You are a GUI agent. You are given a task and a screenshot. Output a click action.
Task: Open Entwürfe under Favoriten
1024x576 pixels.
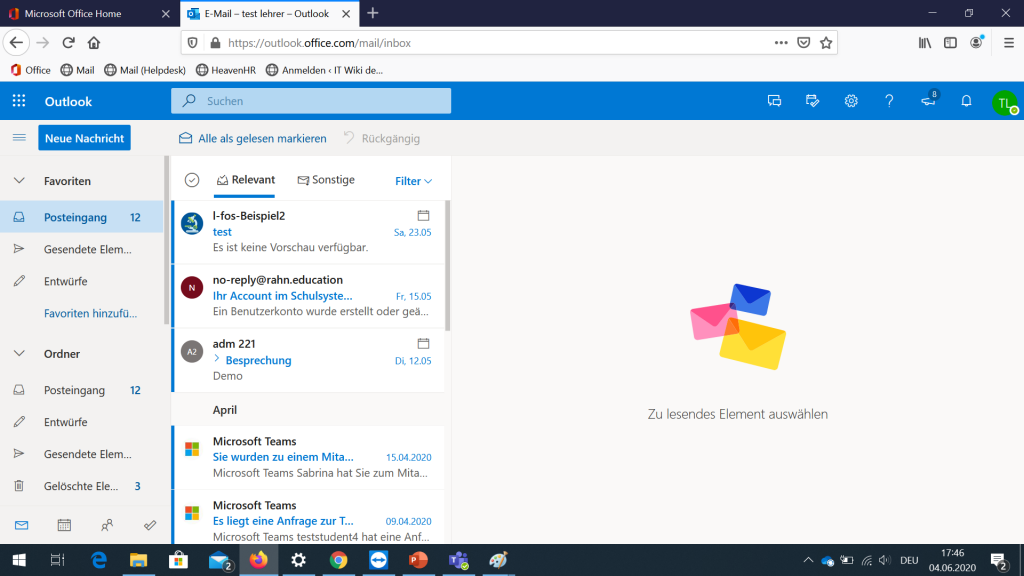pyautogui.click(x=82, y=281)
